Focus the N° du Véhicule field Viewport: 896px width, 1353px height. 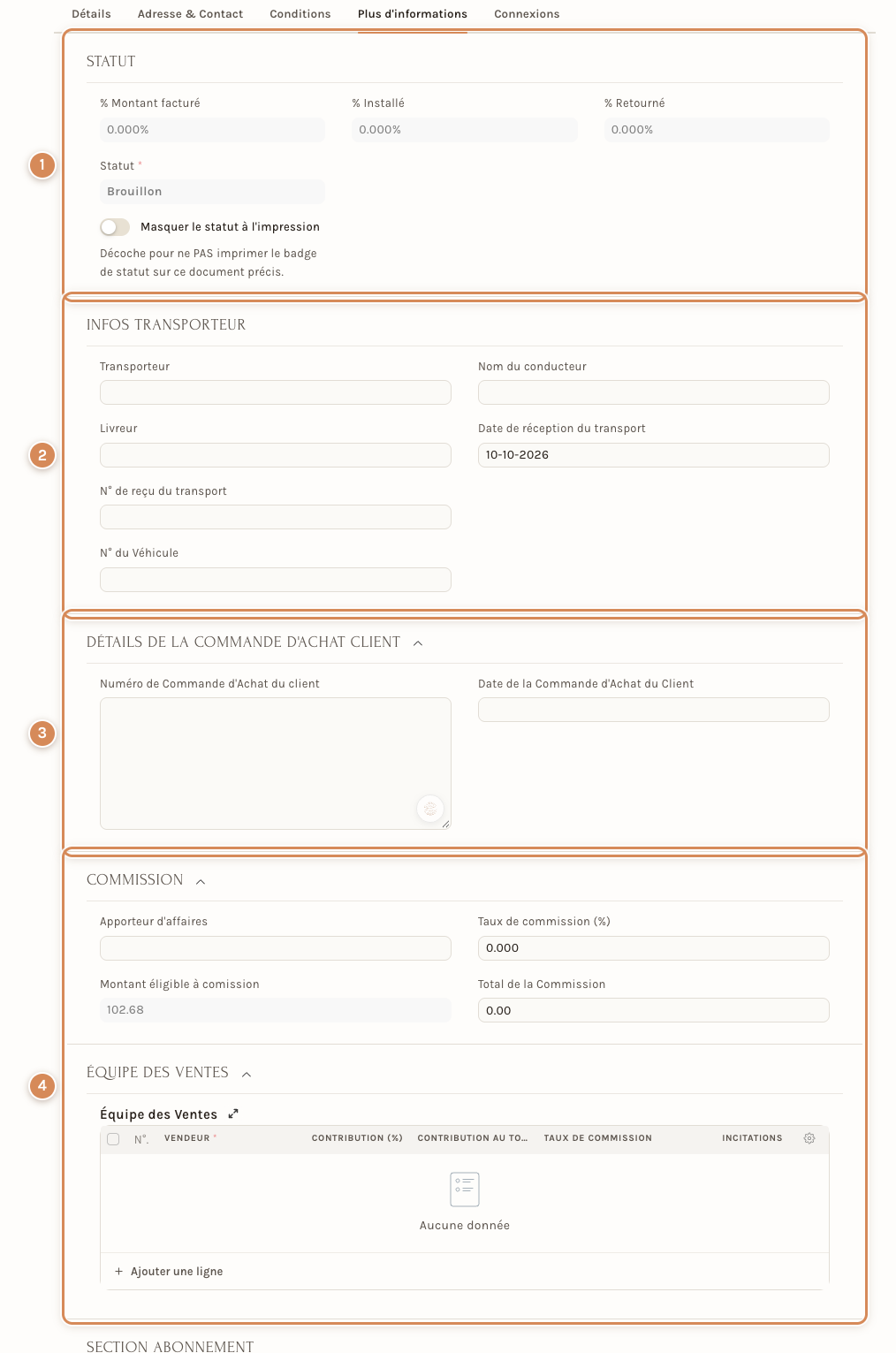click(x=276, y=580)
